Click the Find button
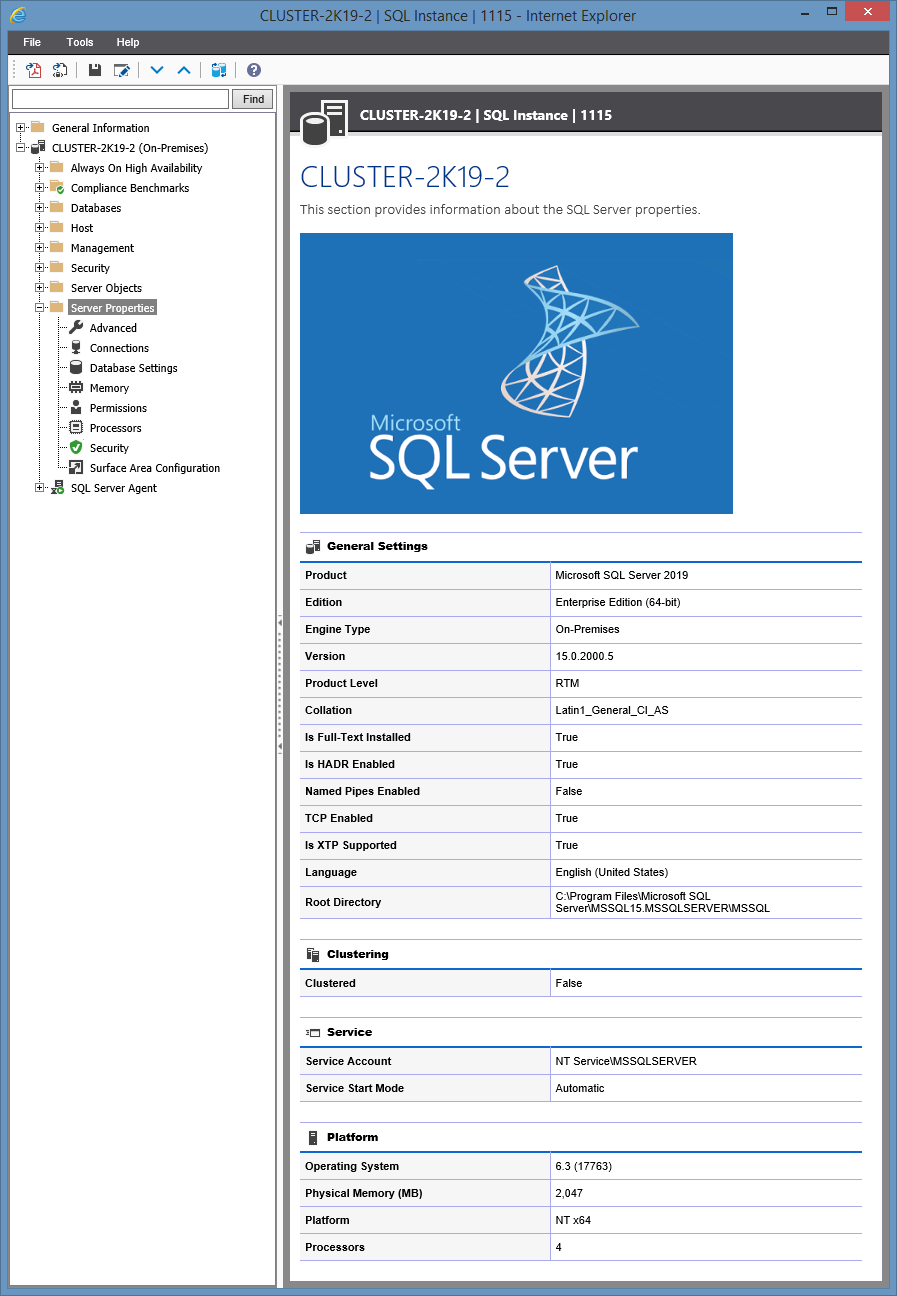Image resolution: width=897 pixels, height=1296 pixels. (x=252, y=98)
